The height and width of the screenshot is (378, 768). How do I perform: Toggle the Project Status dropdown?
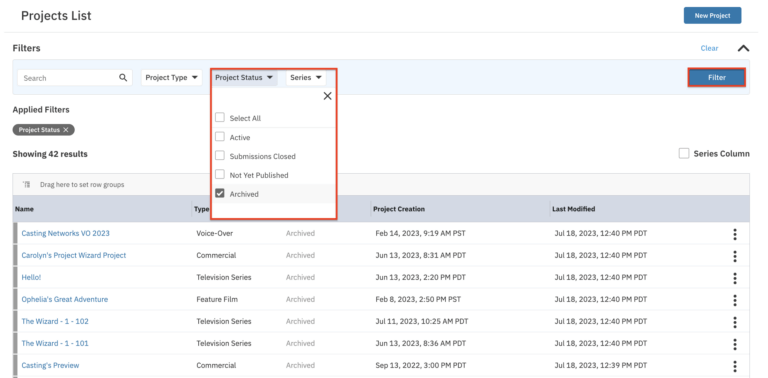pyautogui.click(x=244, y=77)
